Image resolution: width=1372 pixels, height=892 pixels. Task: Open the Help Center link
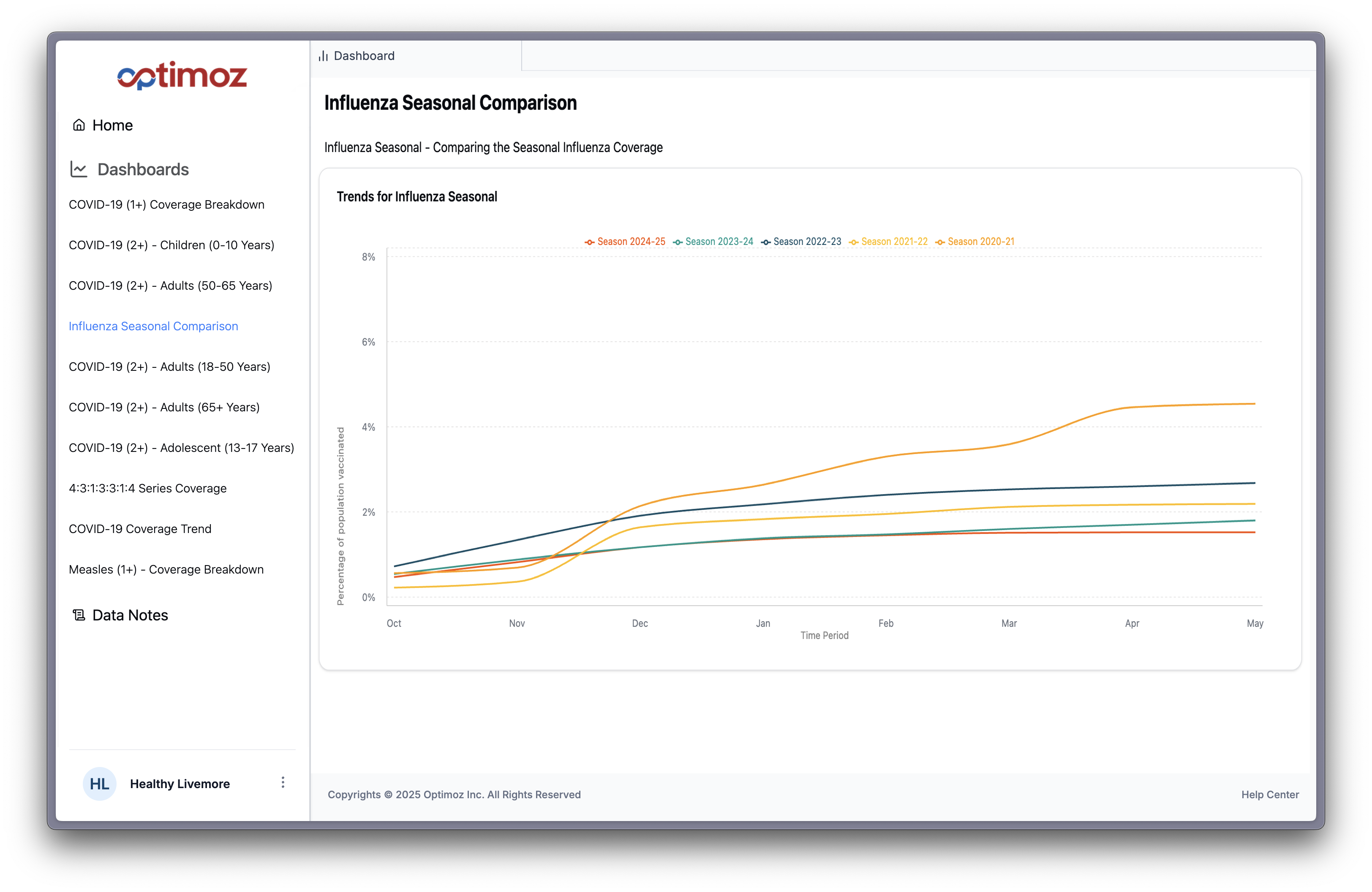click(x=1270, y=794)
